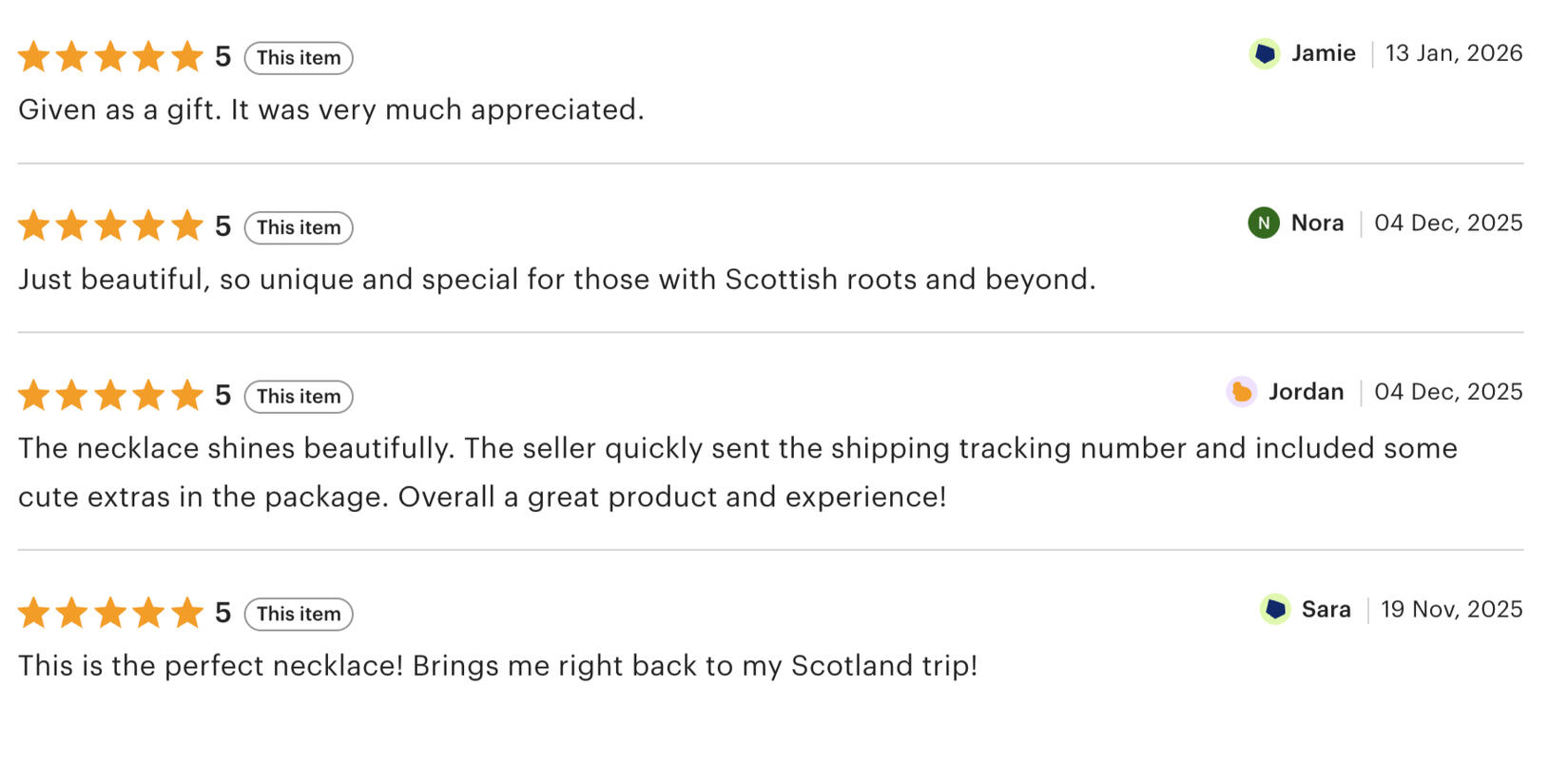Click Jordan's orange avatar icon

(1241, 392)
